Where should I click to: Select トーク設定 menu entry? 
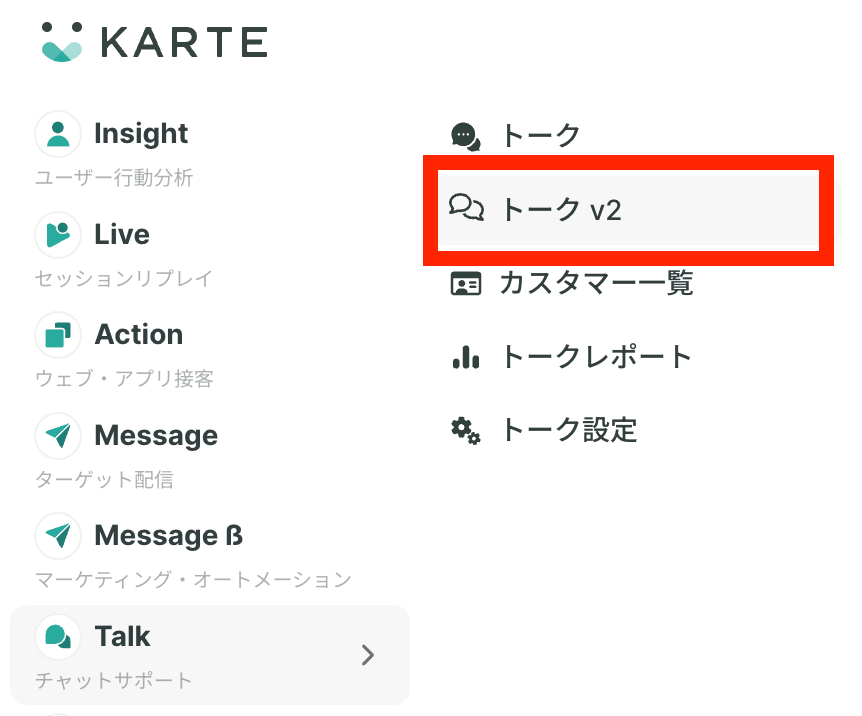coord(568,430)
